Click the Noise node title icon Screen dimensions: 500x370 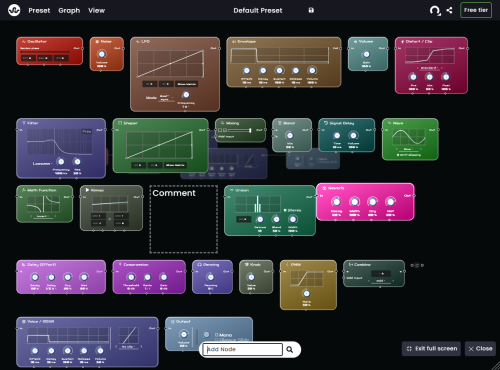97,42
